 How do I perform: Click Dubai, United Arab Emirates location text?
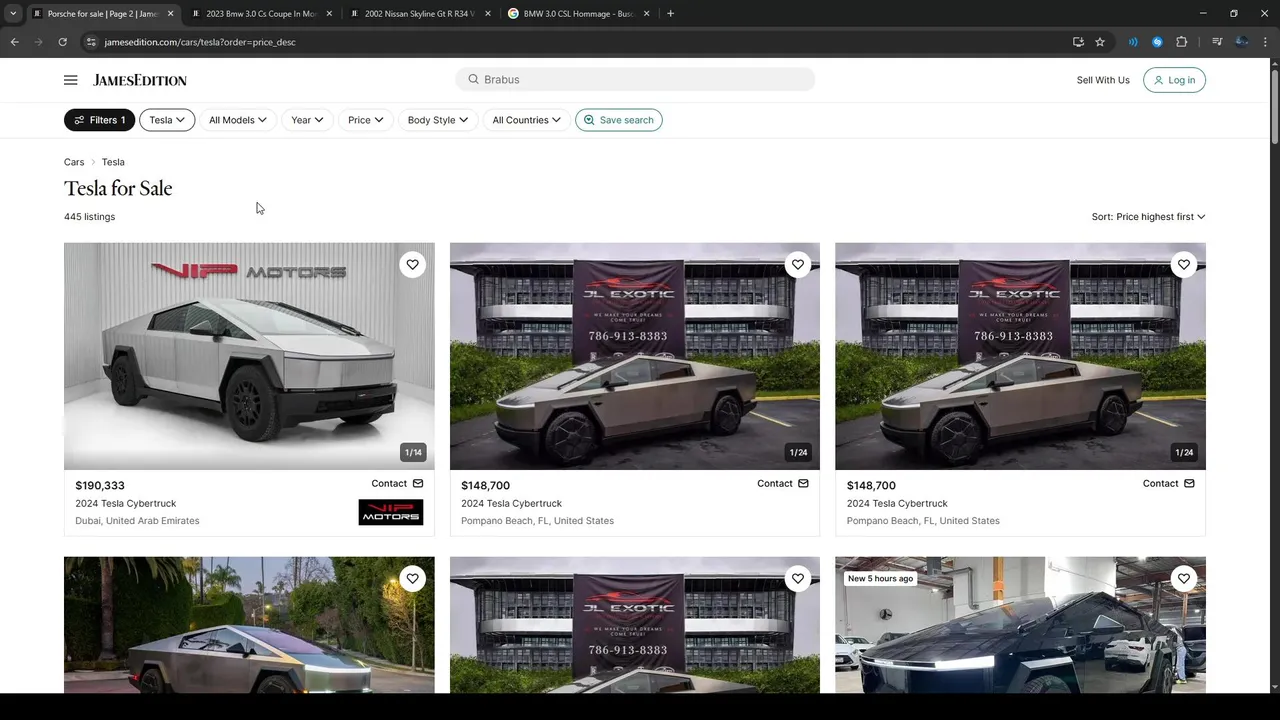137,521
